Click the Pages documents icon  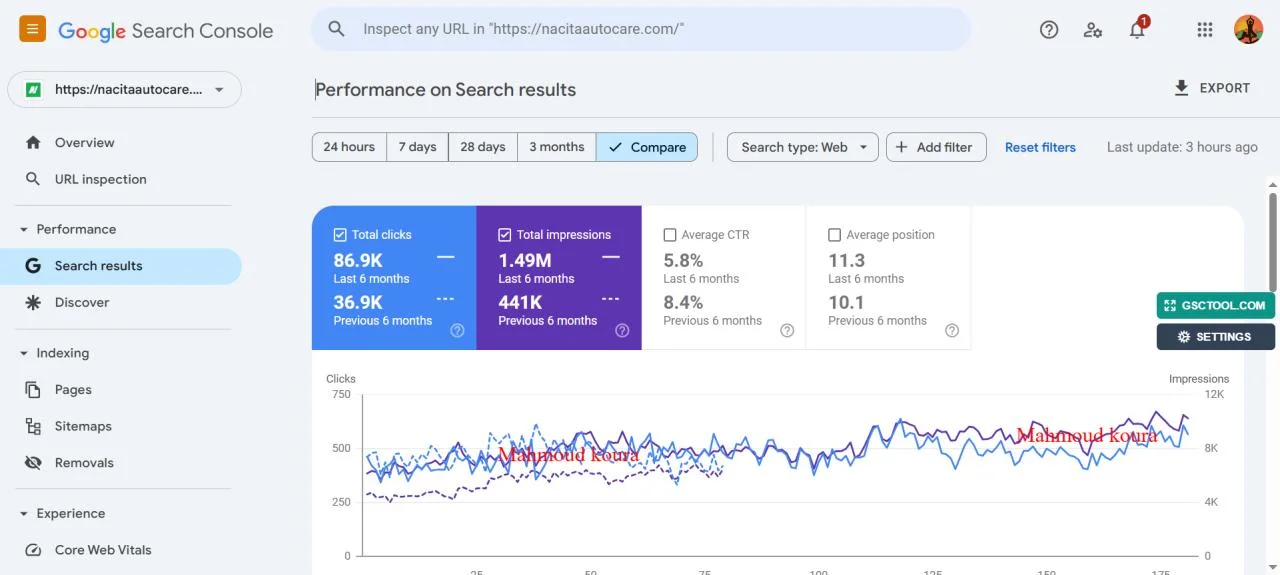pos(33,390)
